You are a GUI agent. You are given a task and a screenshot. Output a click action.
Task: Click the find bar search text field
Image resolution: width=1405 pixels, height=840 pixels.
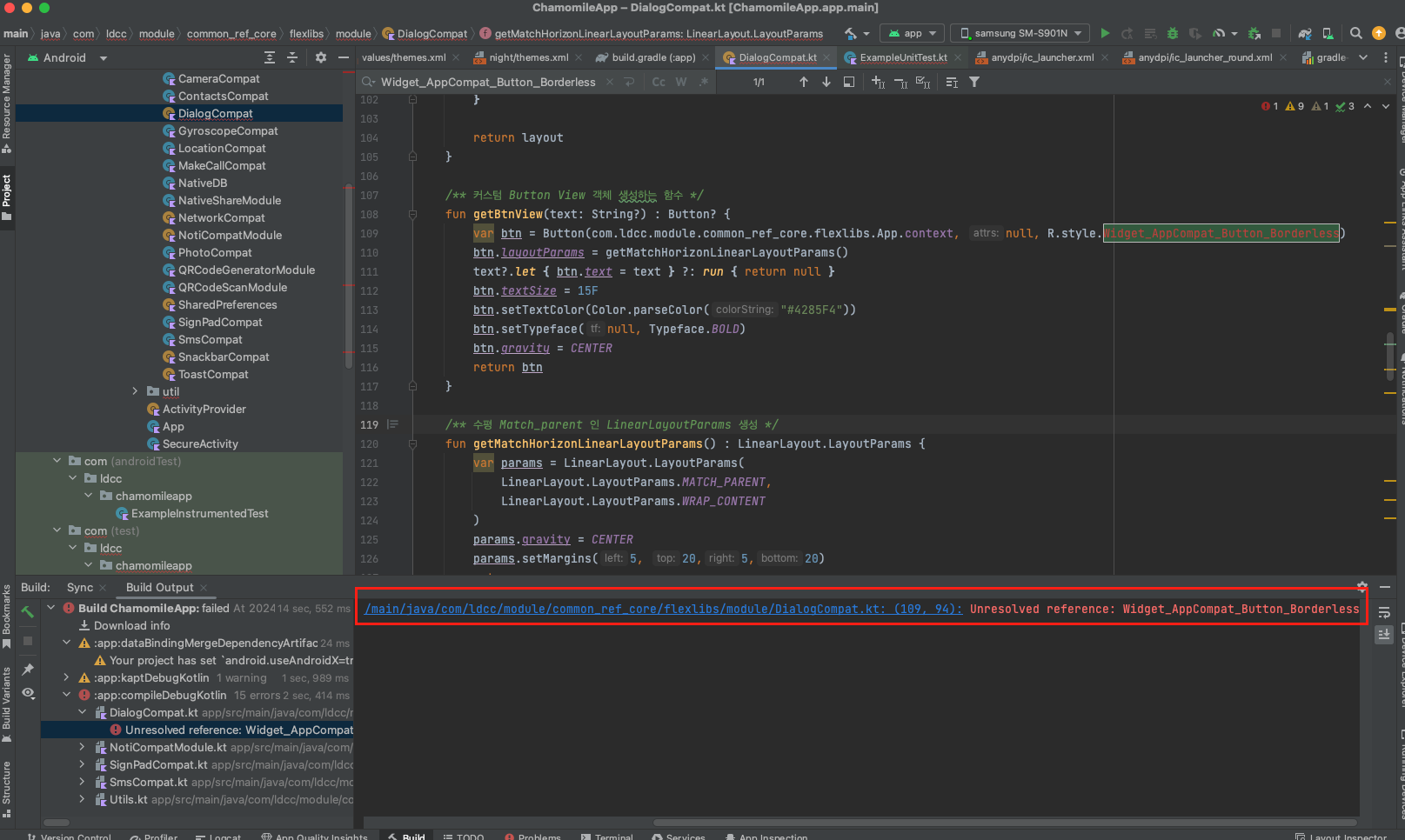[x=487, y=82]
